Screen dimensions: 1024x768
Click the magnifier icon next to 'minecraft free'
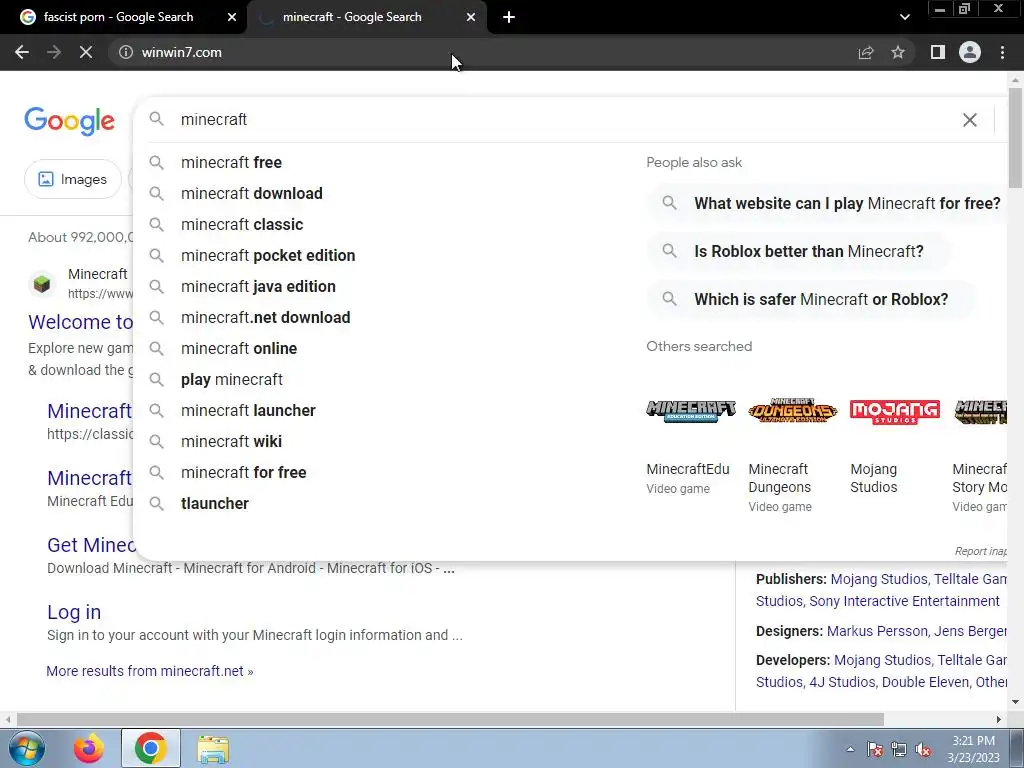click(156, 162)
